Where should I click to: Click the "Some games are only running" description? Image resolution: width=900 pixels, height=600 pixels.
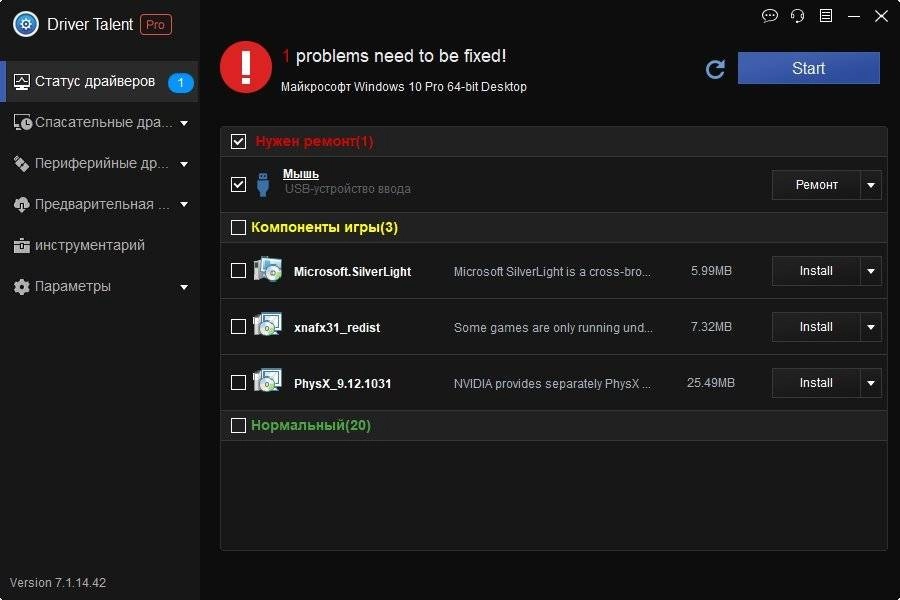(553, 328)
